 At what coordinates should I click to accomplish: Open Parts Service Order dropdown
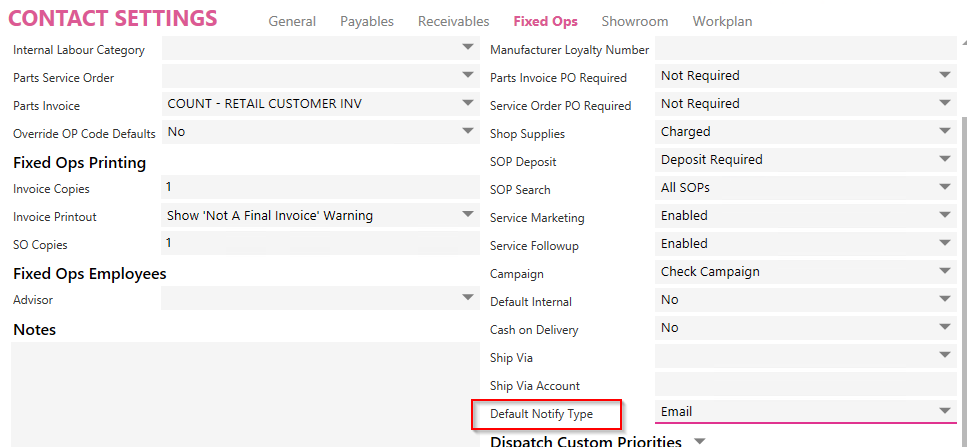[x=320, y=76]
